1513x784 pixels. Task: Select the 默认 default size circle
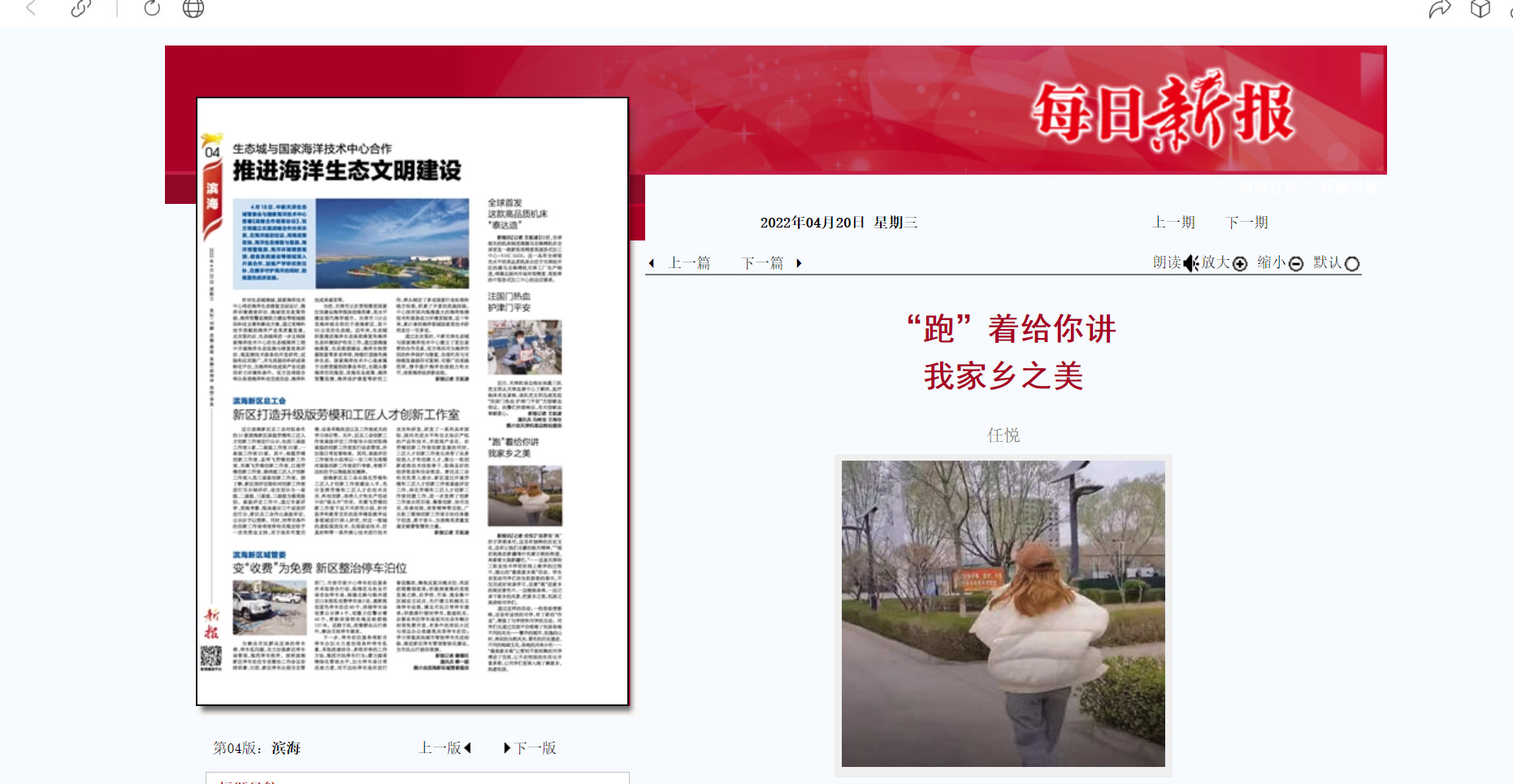(x=1352, y=263)
